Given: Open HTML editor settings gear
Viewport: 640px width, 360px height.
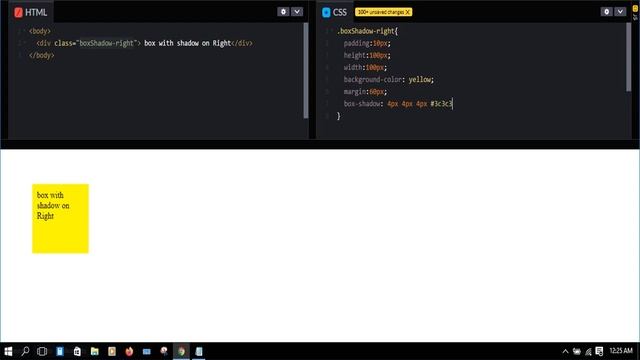Looking at the screenshot, I should point(283,12).
